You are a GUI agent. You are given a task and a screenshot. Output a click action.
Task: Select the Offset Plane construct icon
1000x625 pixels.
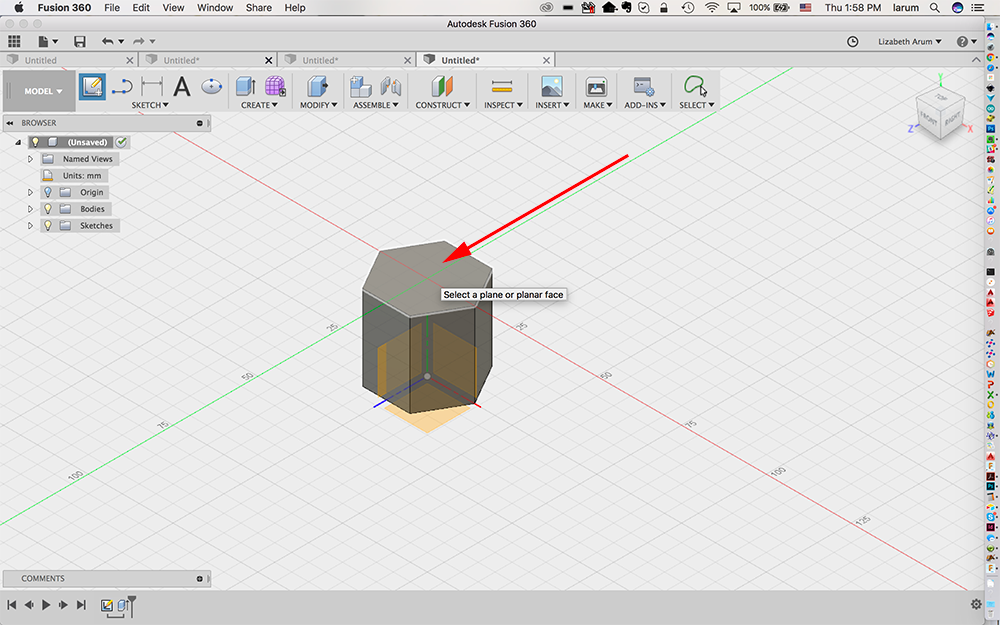click(x=442, y=87)
